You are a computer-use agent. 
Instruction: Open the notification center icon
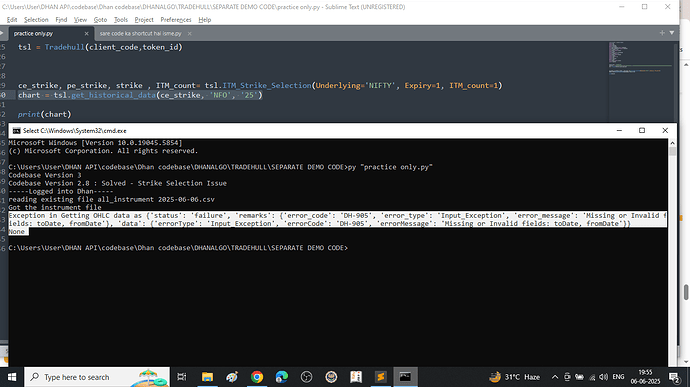pyautogui.click(x=674, y=377)
